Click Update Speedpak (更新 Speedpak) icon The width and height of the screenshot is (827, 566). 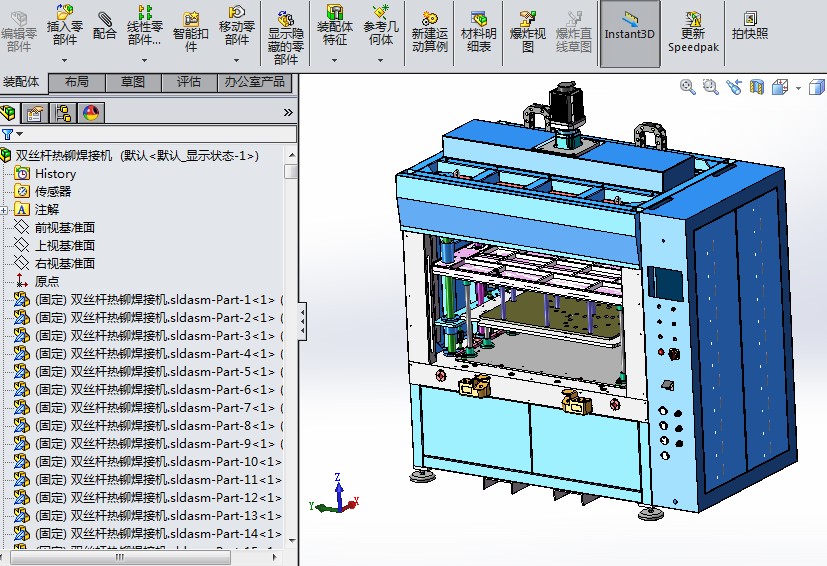[x=693, y=32]
